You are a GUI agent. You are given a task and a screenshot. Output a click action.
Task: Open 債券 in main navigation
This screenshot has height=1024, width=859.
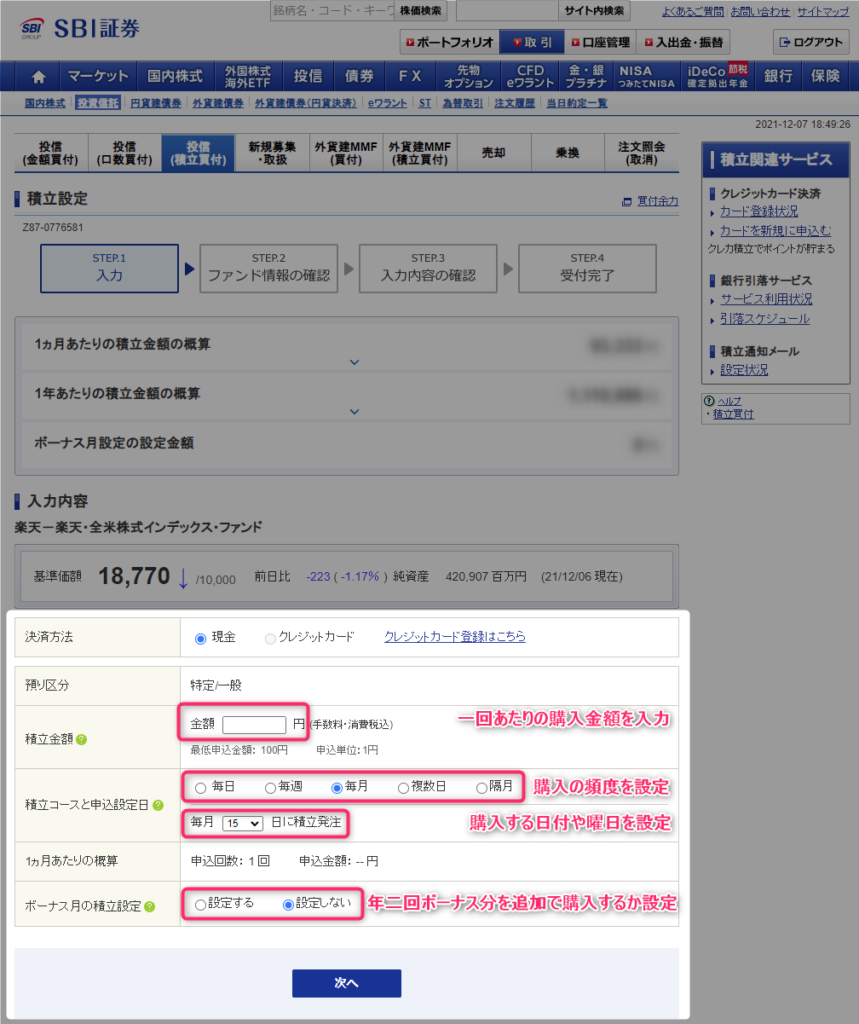[x=359, y=76]
